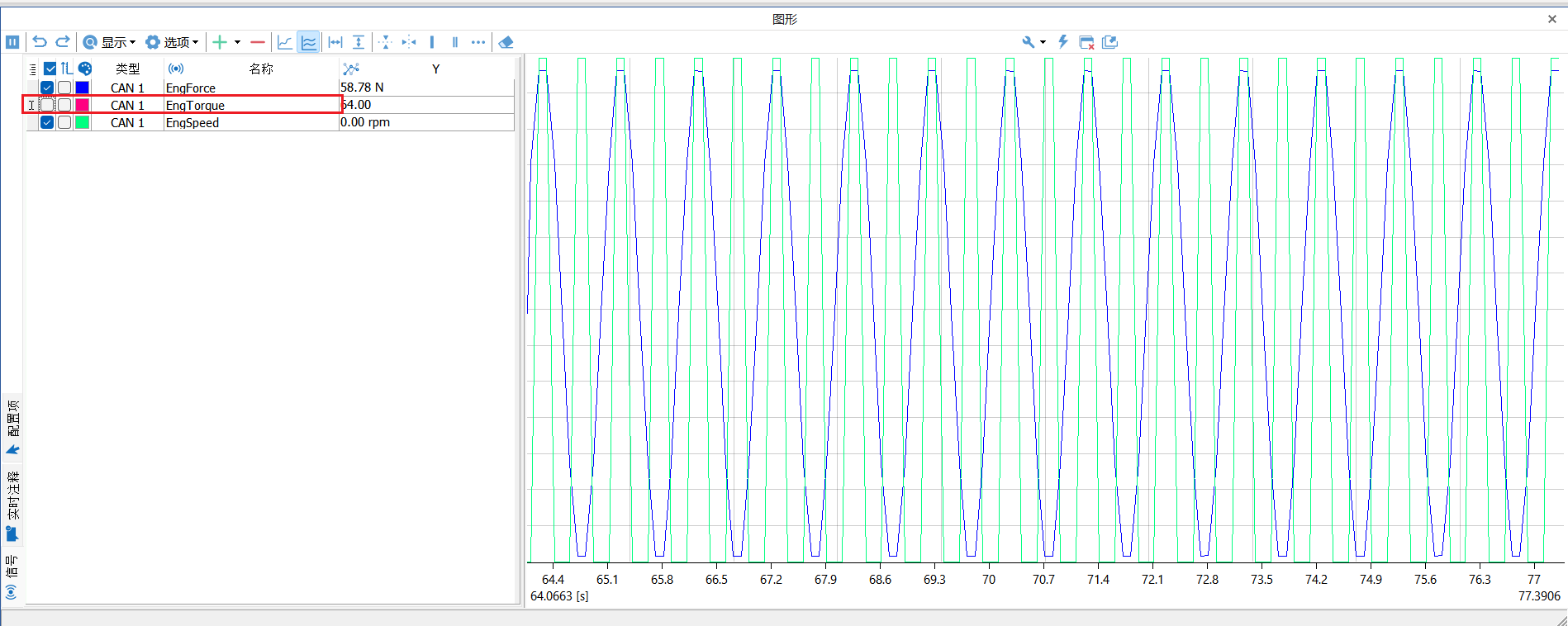The width and height of the screenshot is (1568, 626).
Task: Open EngForce blue color swatch
Action: 83,88
